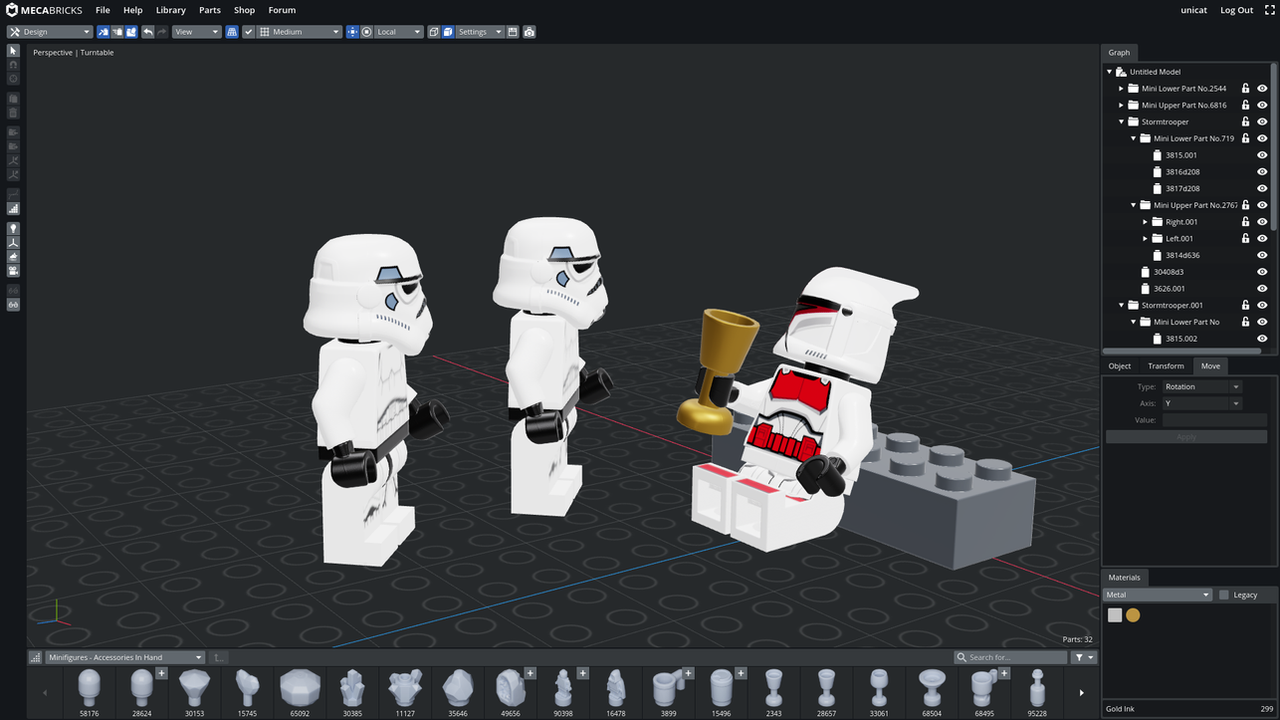The height and width of the screenshot is (720, 1280).
Task: Click the camera icon in left sidebar
Action: tap(13, 270)
